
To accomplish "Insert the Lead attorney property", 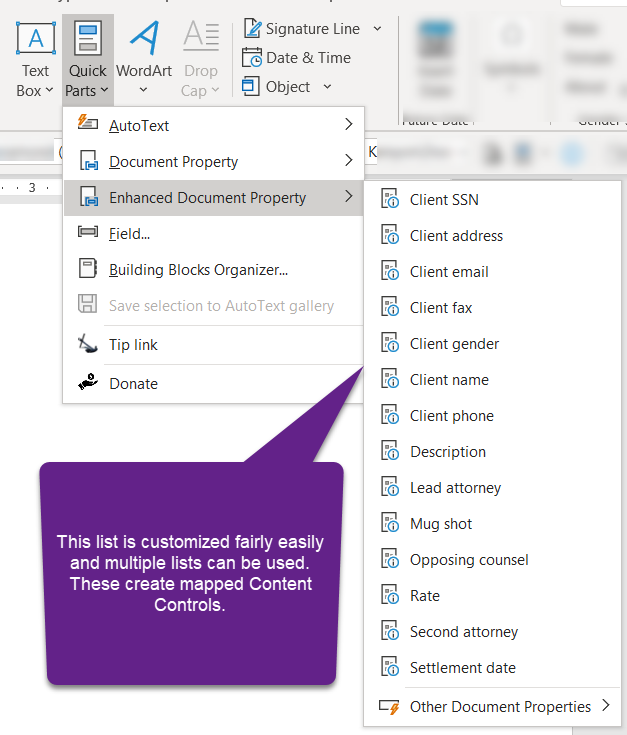I will point(493,488).
